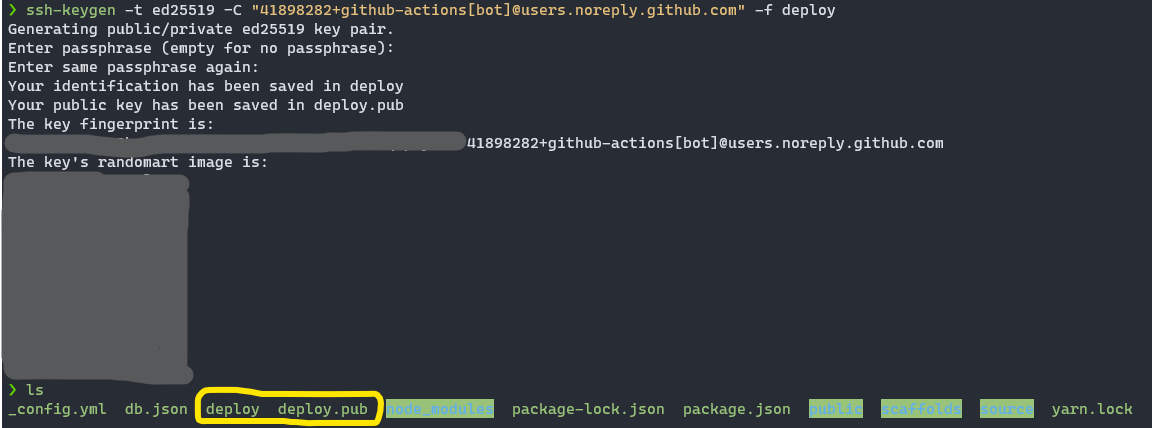Click the yarn.lock file name
1152x428 pixels.
[x=1092, y=409]
